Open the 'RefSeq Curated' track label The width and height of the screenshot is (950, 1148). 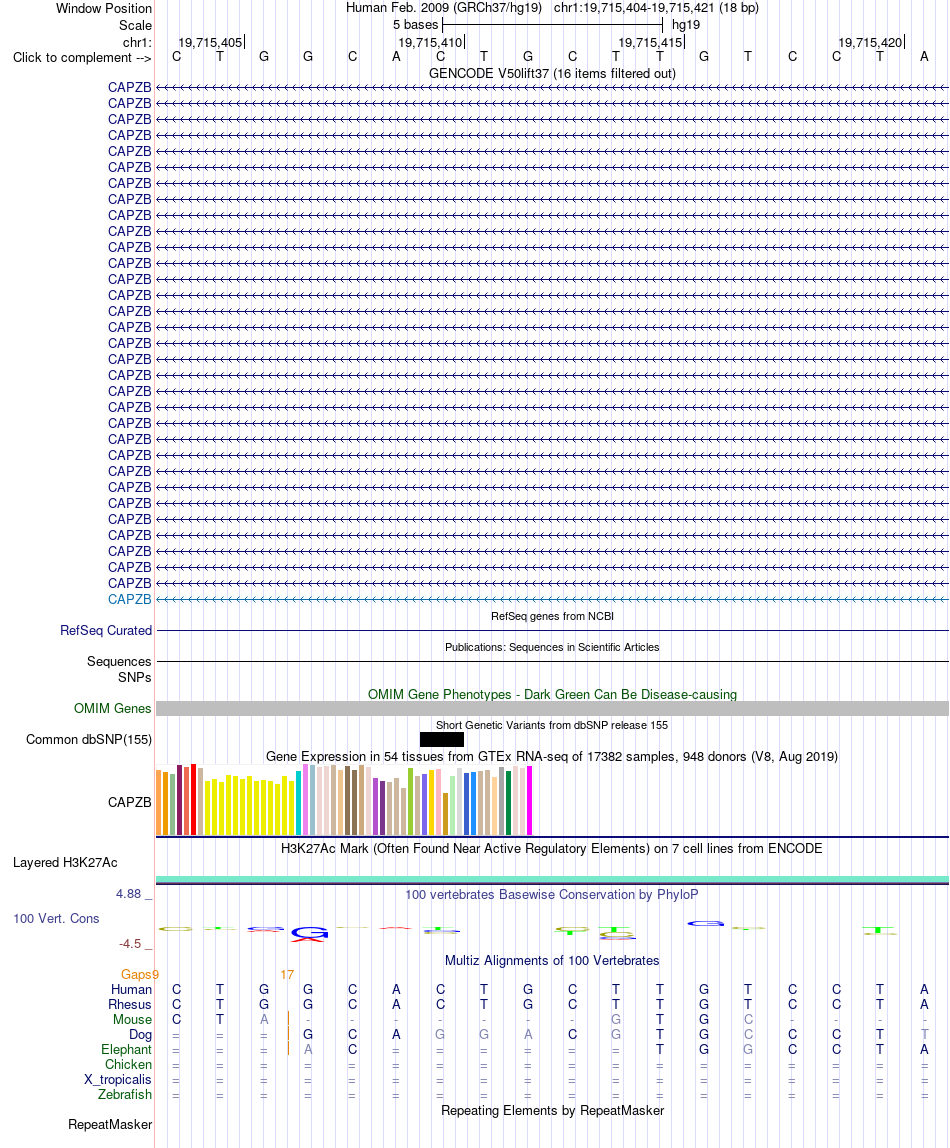(x=106, y=630)
